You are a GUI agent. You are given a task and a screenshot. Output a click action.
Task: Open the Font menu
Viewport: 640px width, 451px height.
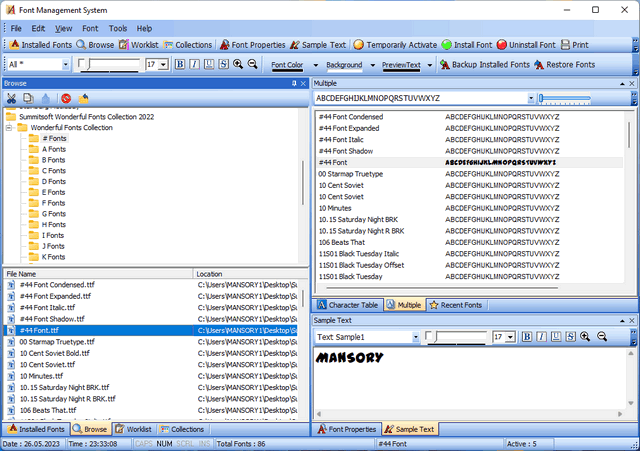pyautogui.click(x=90, y=28)
